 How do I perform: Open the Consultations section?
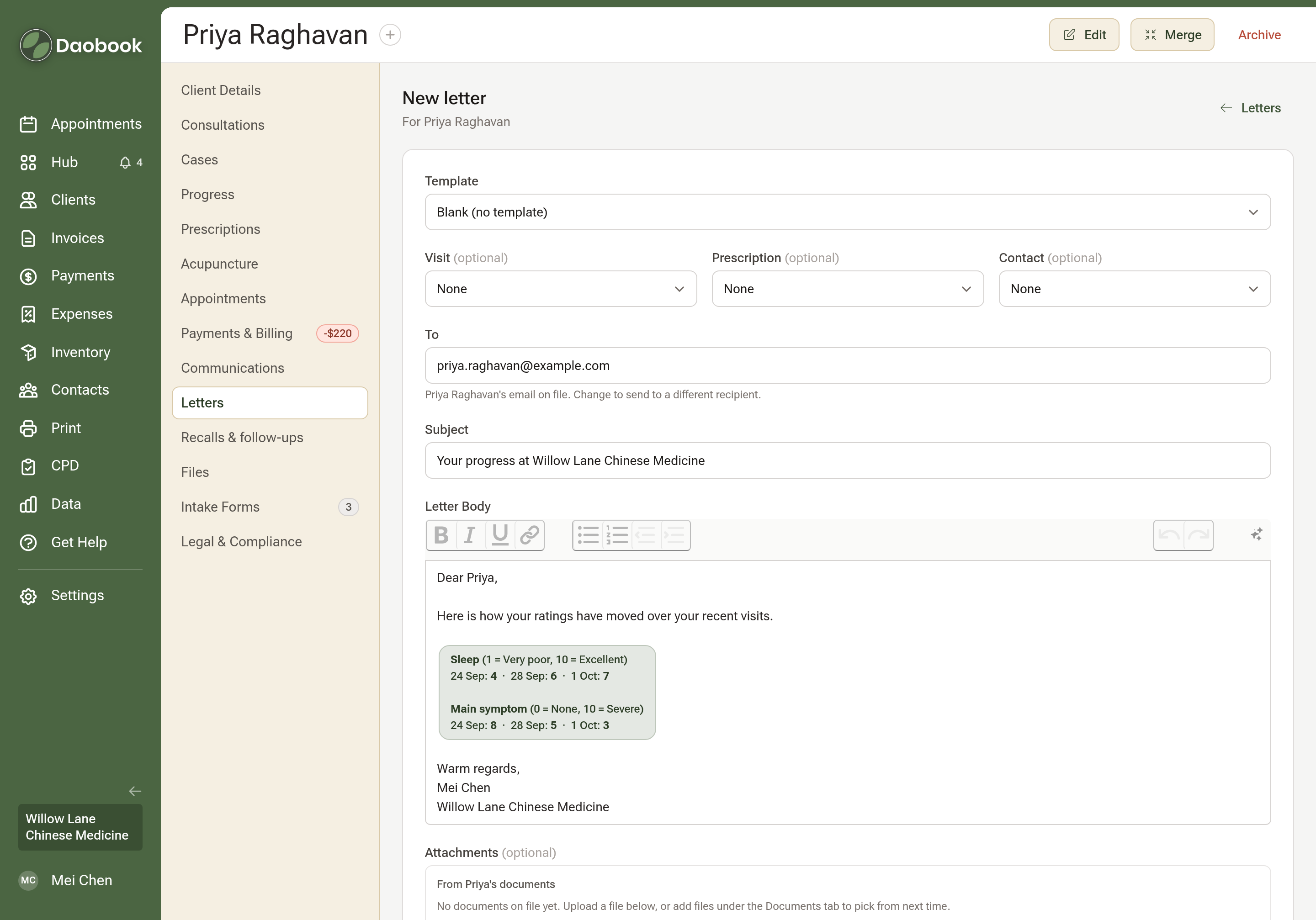[x=270, y=126]
